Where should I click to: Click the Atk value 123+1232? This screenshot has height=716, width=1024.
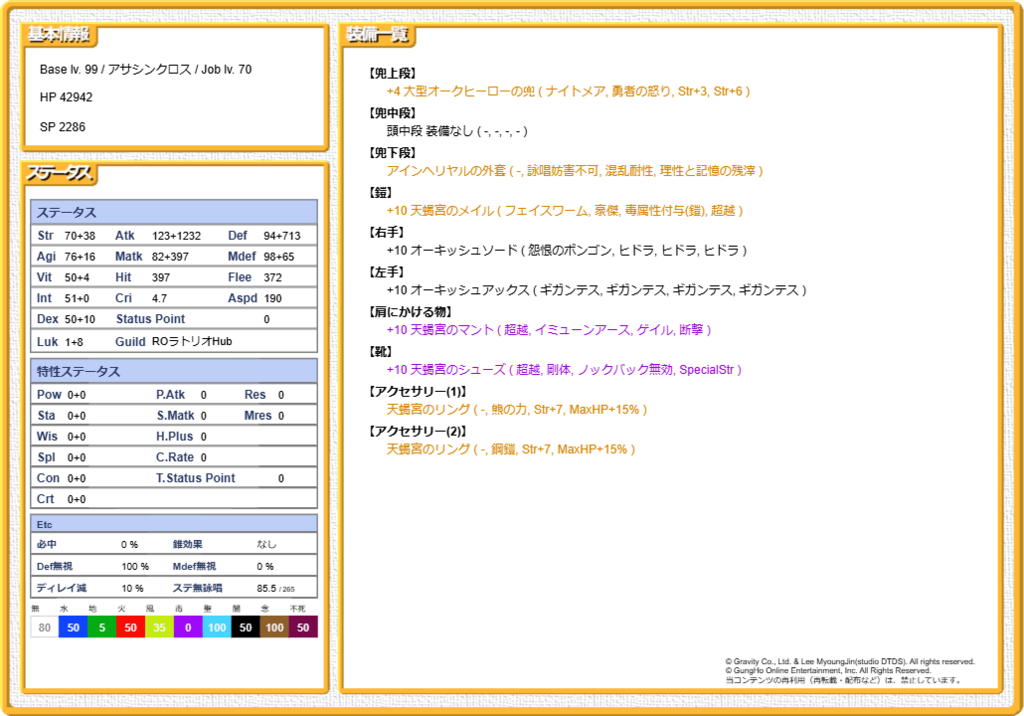coord(176,236)
